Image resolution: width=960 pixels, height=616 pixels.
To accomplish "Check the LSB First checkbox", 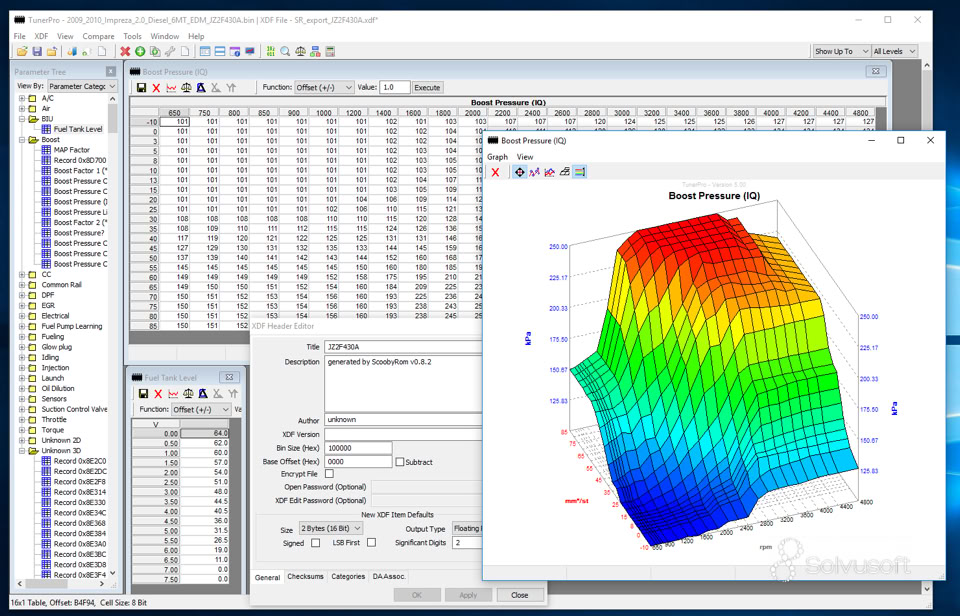I will click(371, 542).
